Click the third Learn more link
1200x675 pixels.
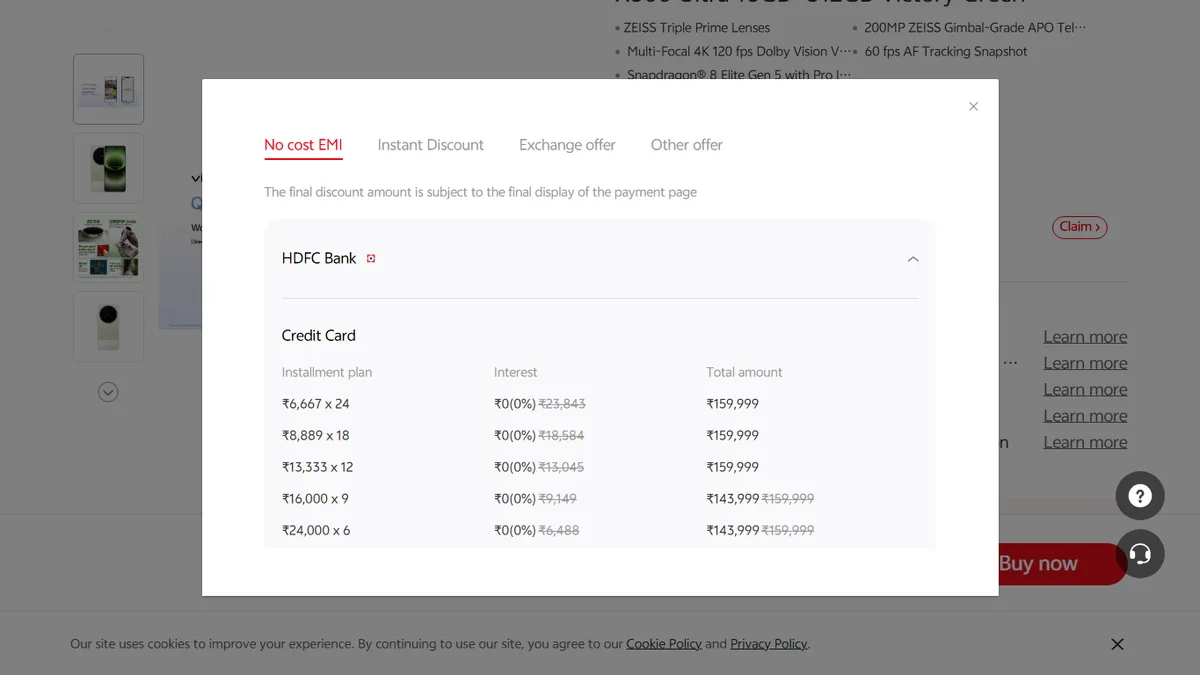[x=1085, y=390]
